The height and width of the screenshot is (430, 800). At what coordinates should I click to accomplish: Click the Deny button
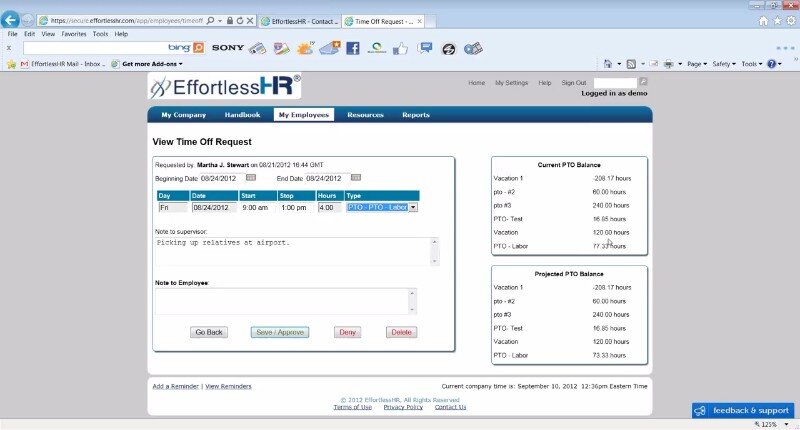pos(348,332)
